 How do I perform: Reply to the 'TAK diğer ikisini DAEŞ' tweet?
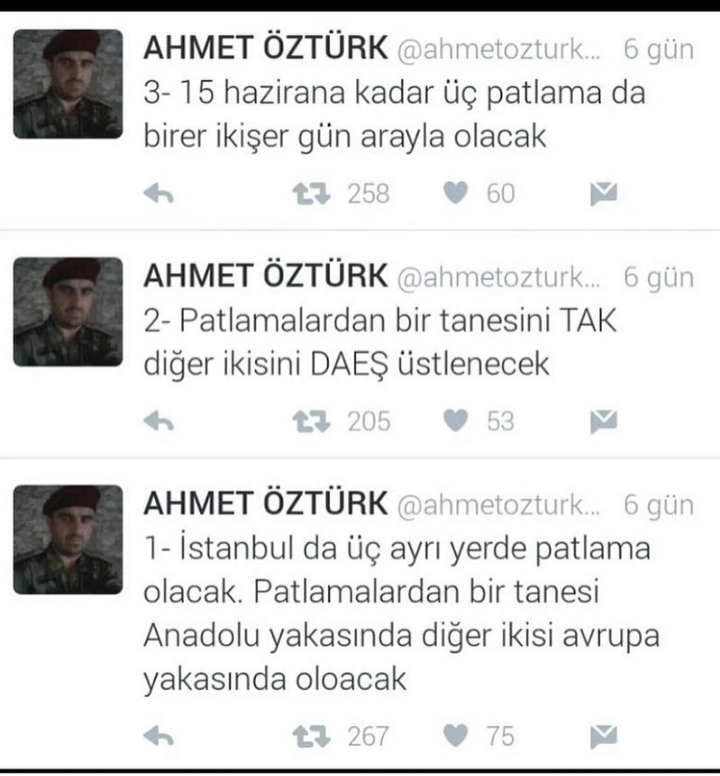[159, 422]
